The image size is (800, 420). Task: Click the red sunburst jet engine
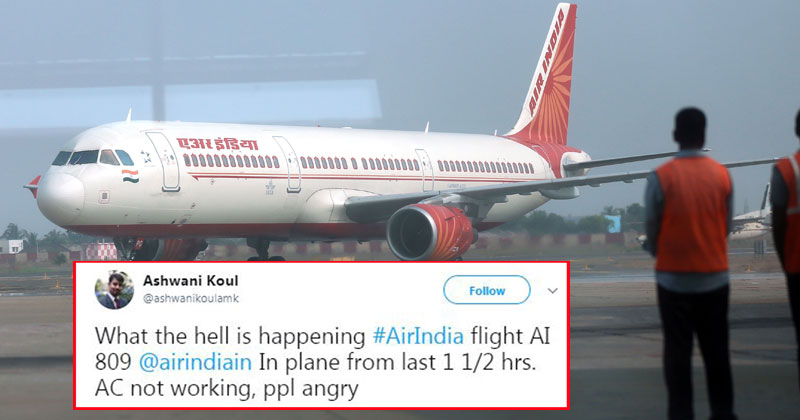430,232
